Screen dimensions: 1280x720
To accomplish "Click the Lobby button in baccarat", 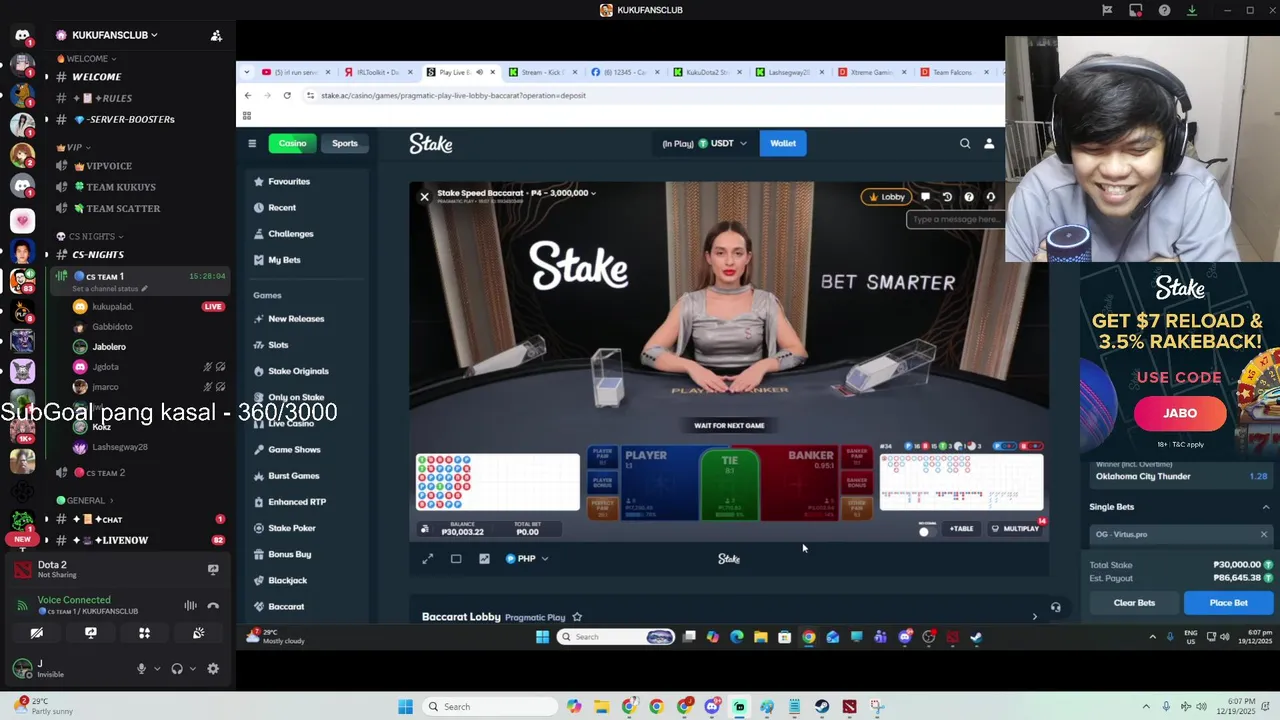I will [x=887, y=197].
